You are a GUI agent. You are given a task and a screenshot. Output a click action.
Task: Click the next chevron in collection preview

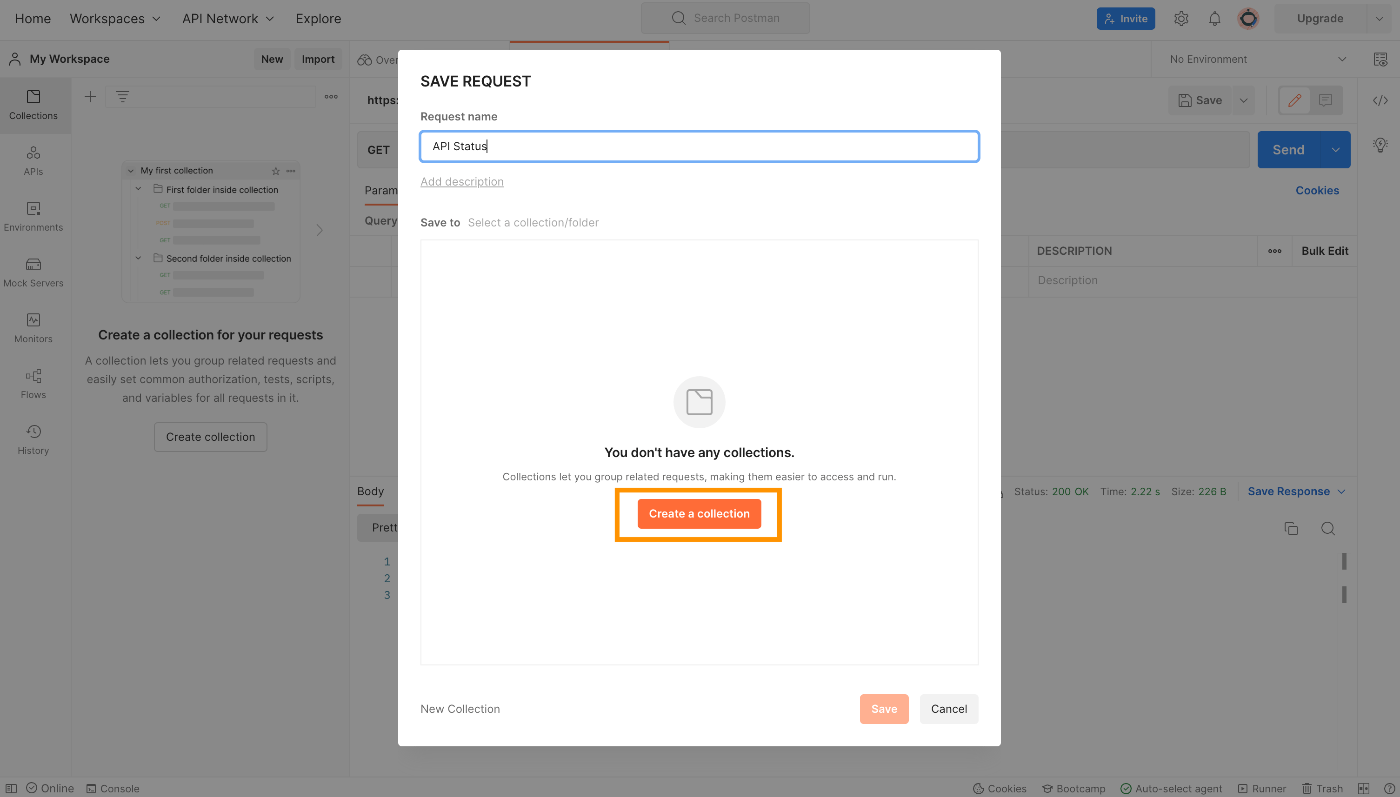[x=320, y=230]
